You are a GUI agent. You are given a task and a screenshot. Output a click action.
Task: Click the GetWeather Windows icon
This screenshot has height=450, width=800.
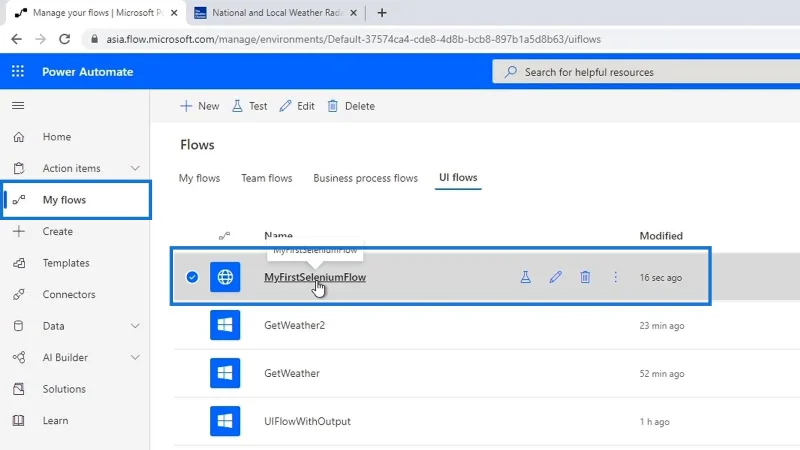click(x=225, y=373)
